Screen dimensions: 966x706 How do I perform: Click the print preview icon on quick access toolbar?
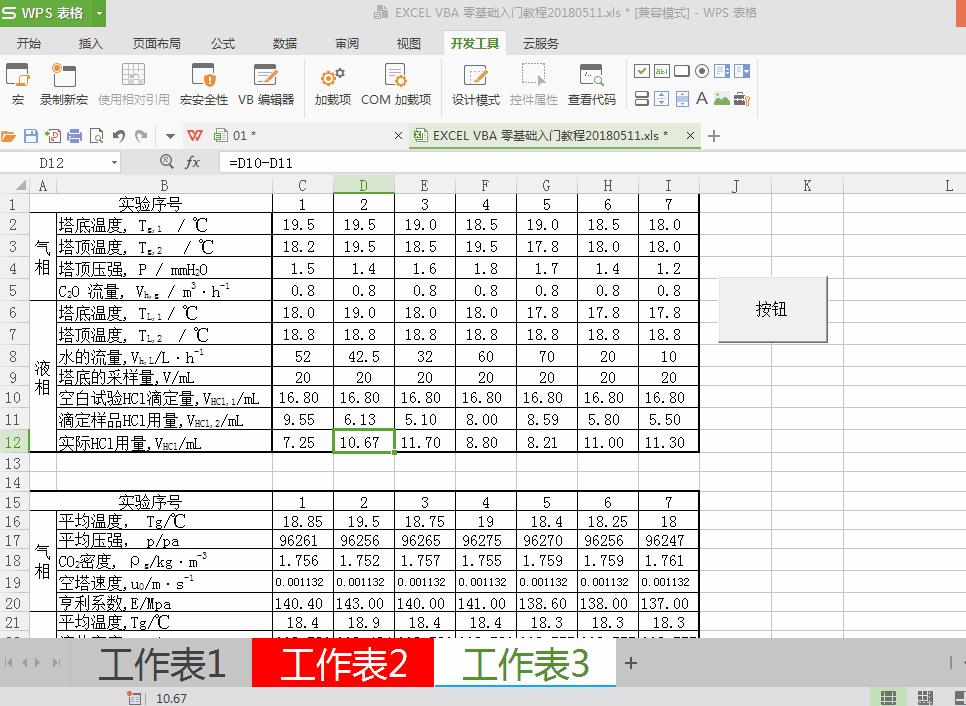pos(95,135)
